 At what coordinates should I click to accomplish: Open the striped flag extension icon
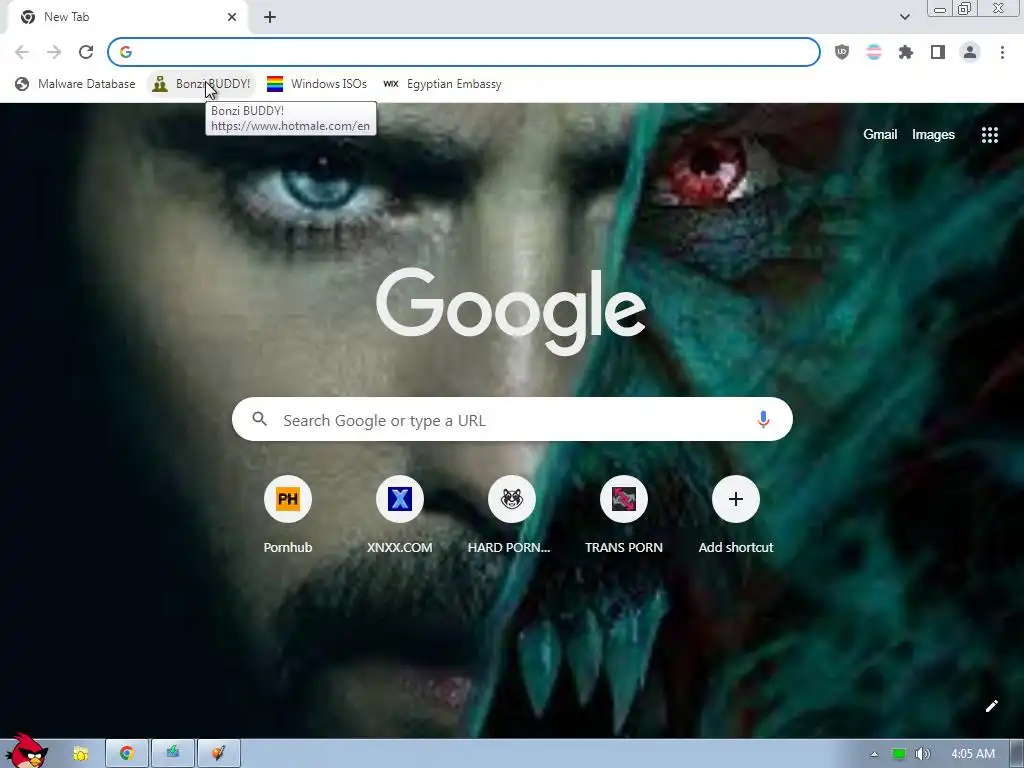[874, 52]
